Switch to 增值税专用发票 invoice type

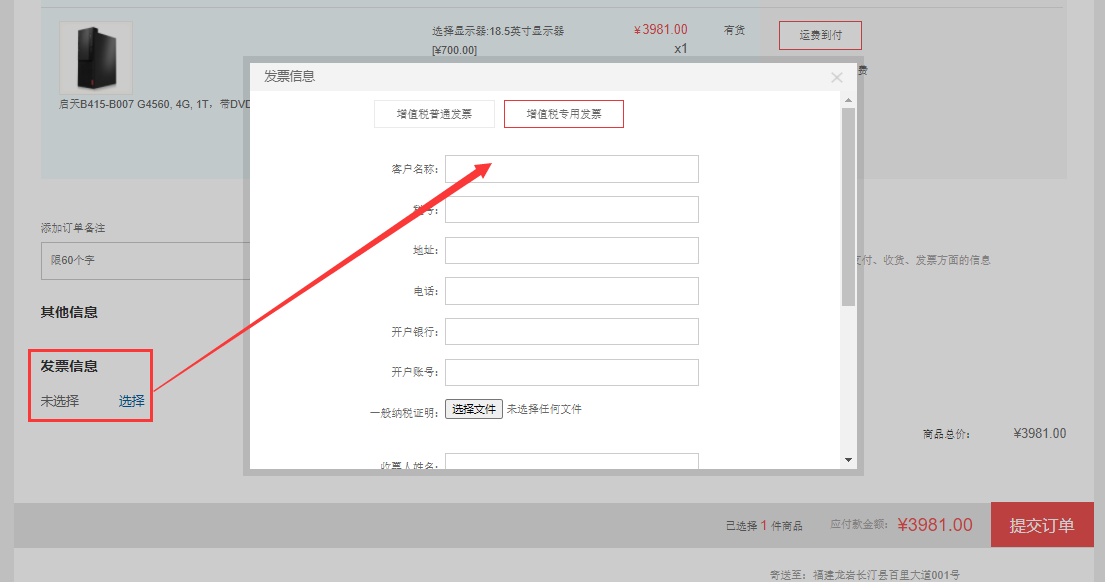(563, 113)
